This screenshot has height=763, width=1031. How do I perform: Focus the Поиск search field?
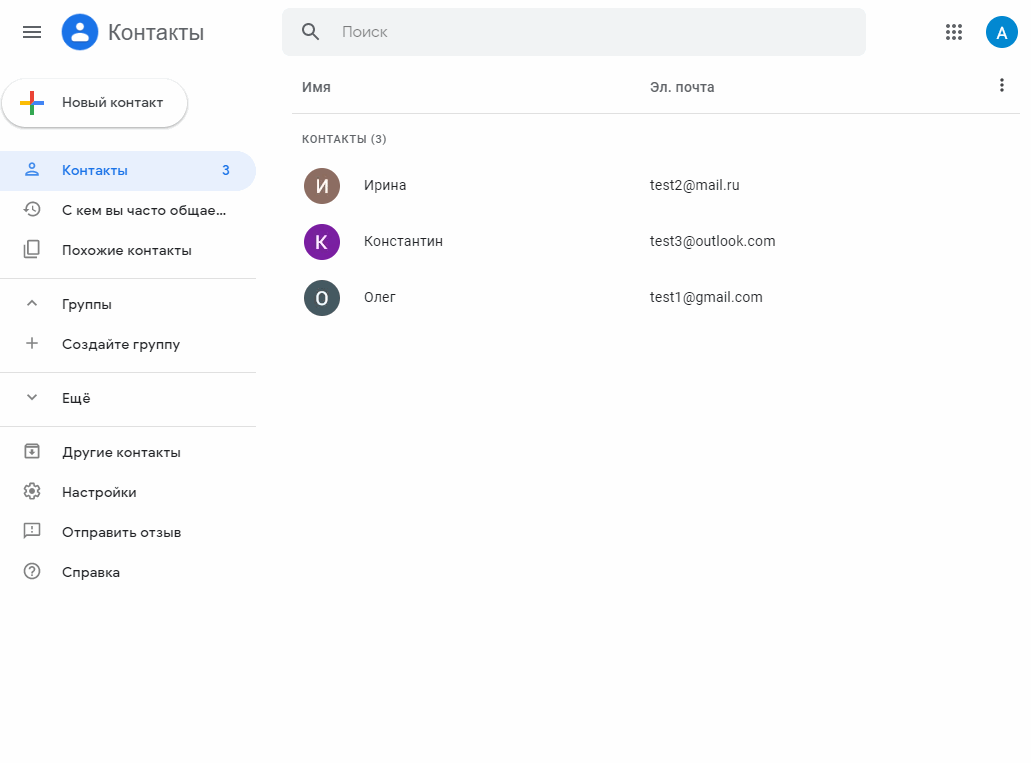point(573,32)
